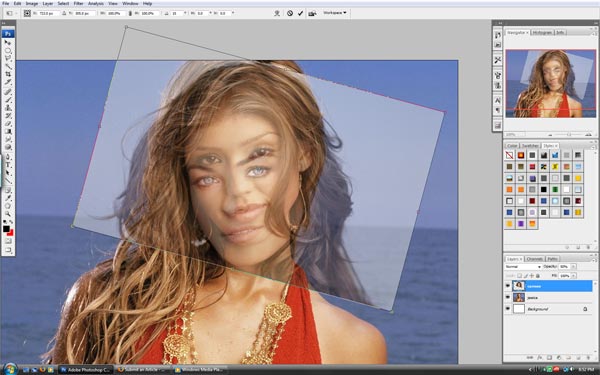
Task: Toggle Quick Mask mode in the toolbox
Action: click(x=8, y=241)
